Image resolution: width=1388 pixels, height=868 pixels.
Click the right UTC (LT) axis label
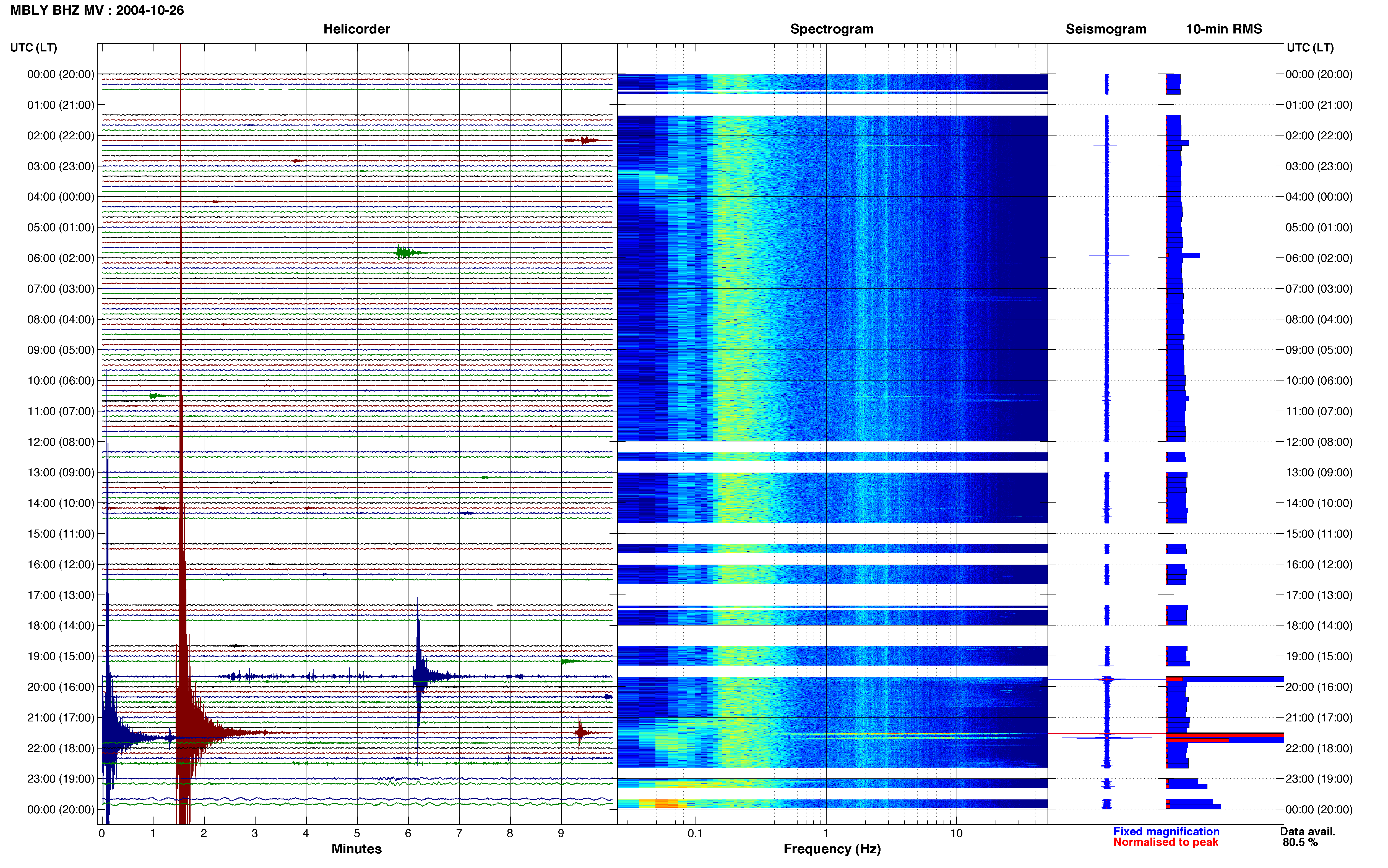coord(1310,48)
